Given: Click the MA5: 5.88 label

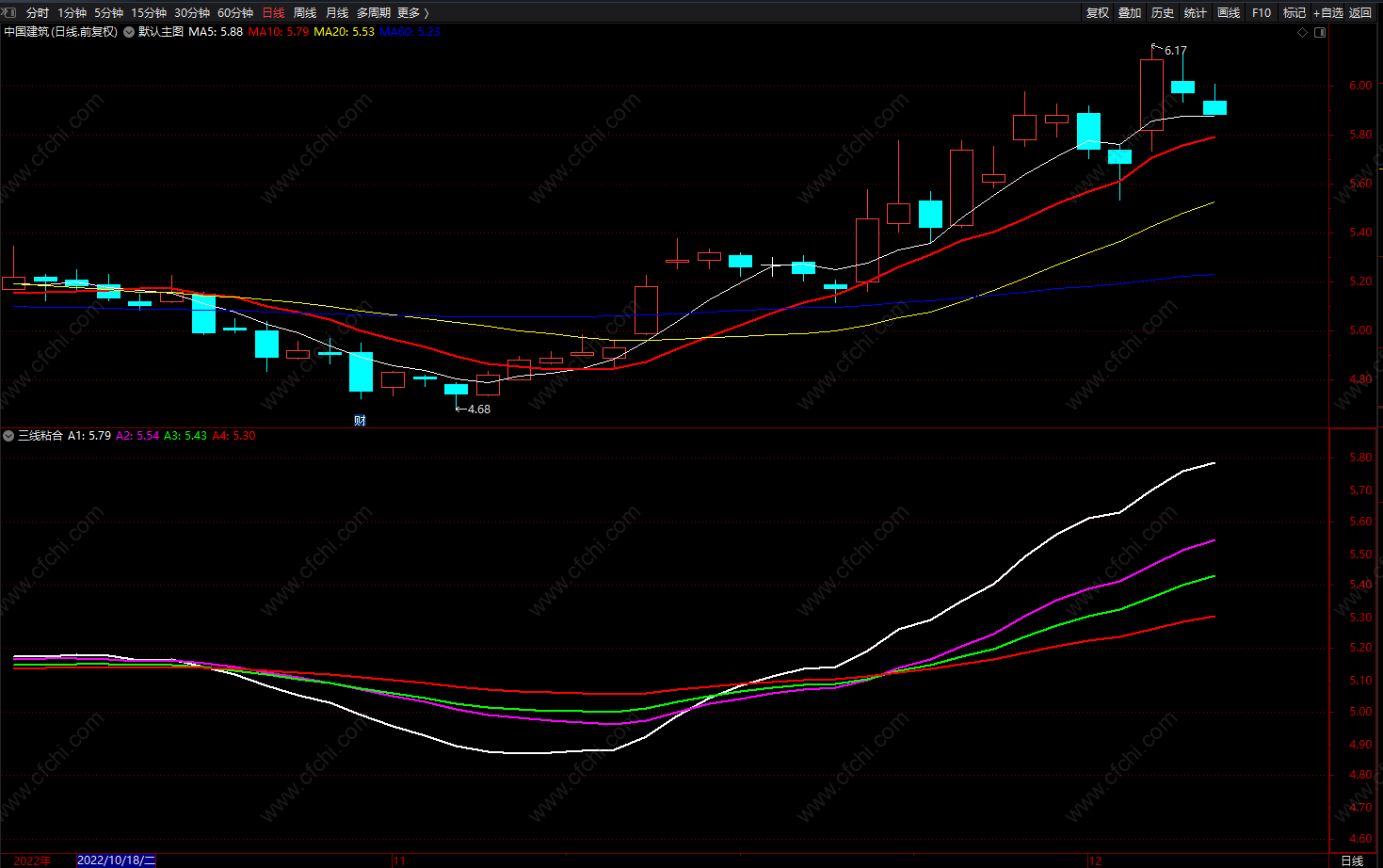Looking at the screenshot, I should 216,32.
